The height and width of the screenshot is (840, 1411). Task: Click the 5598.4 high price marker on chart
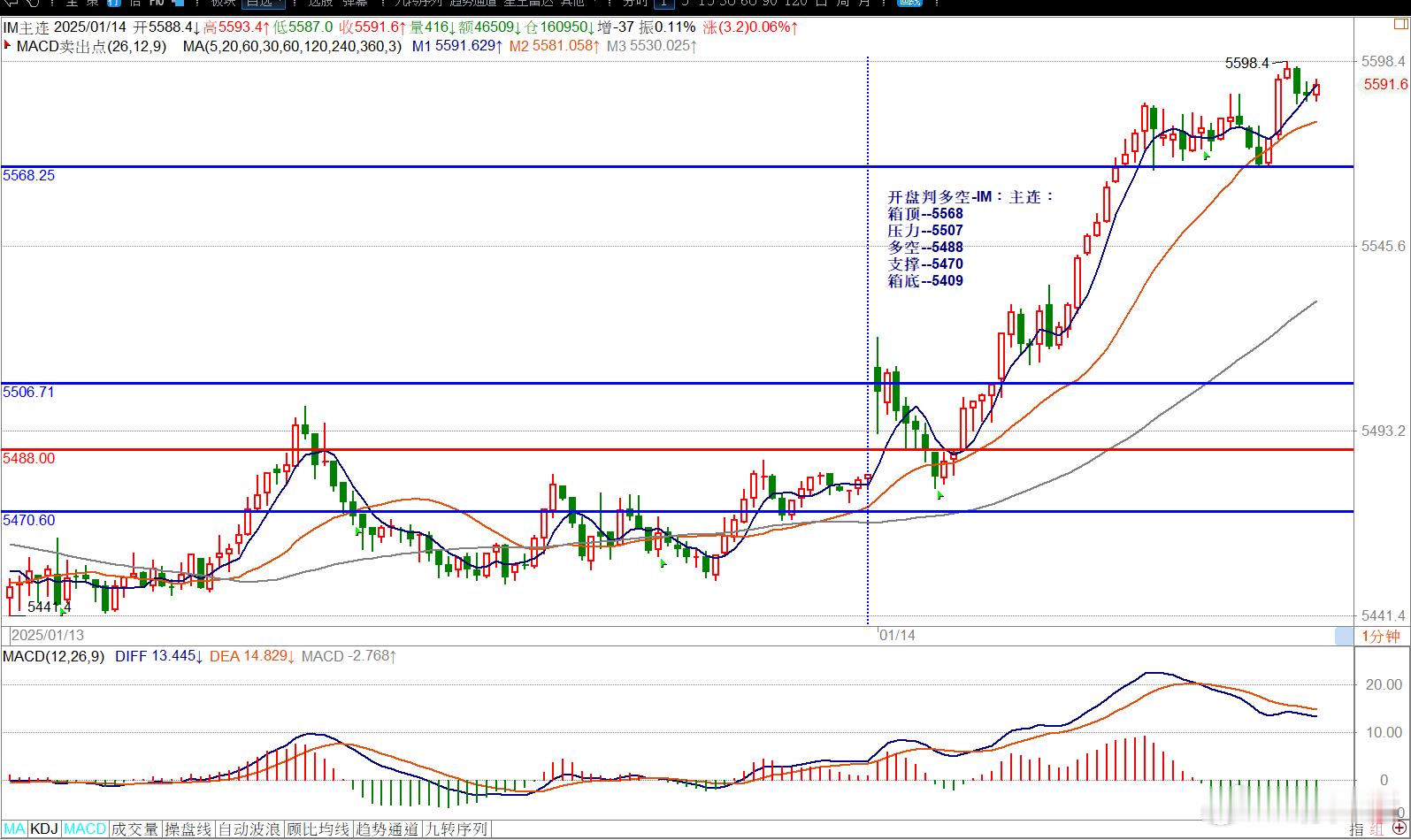1246,63
